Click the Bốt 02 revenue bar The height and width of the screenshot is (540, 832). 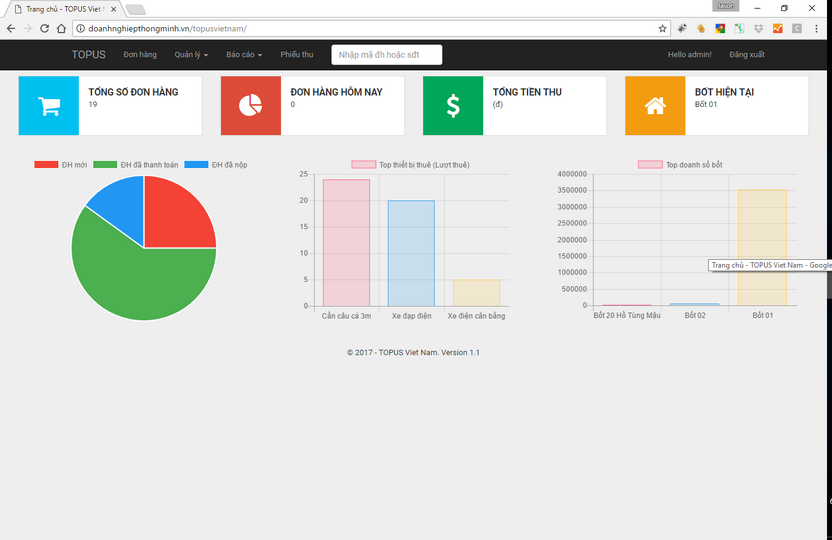tap(695, 304)
